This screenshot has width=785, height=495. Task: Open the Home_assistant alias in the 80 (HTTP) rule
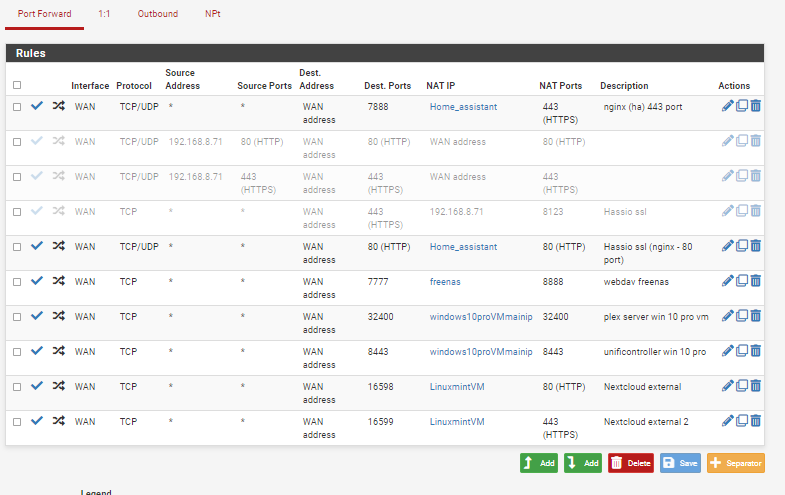click(x=463, y=247)
